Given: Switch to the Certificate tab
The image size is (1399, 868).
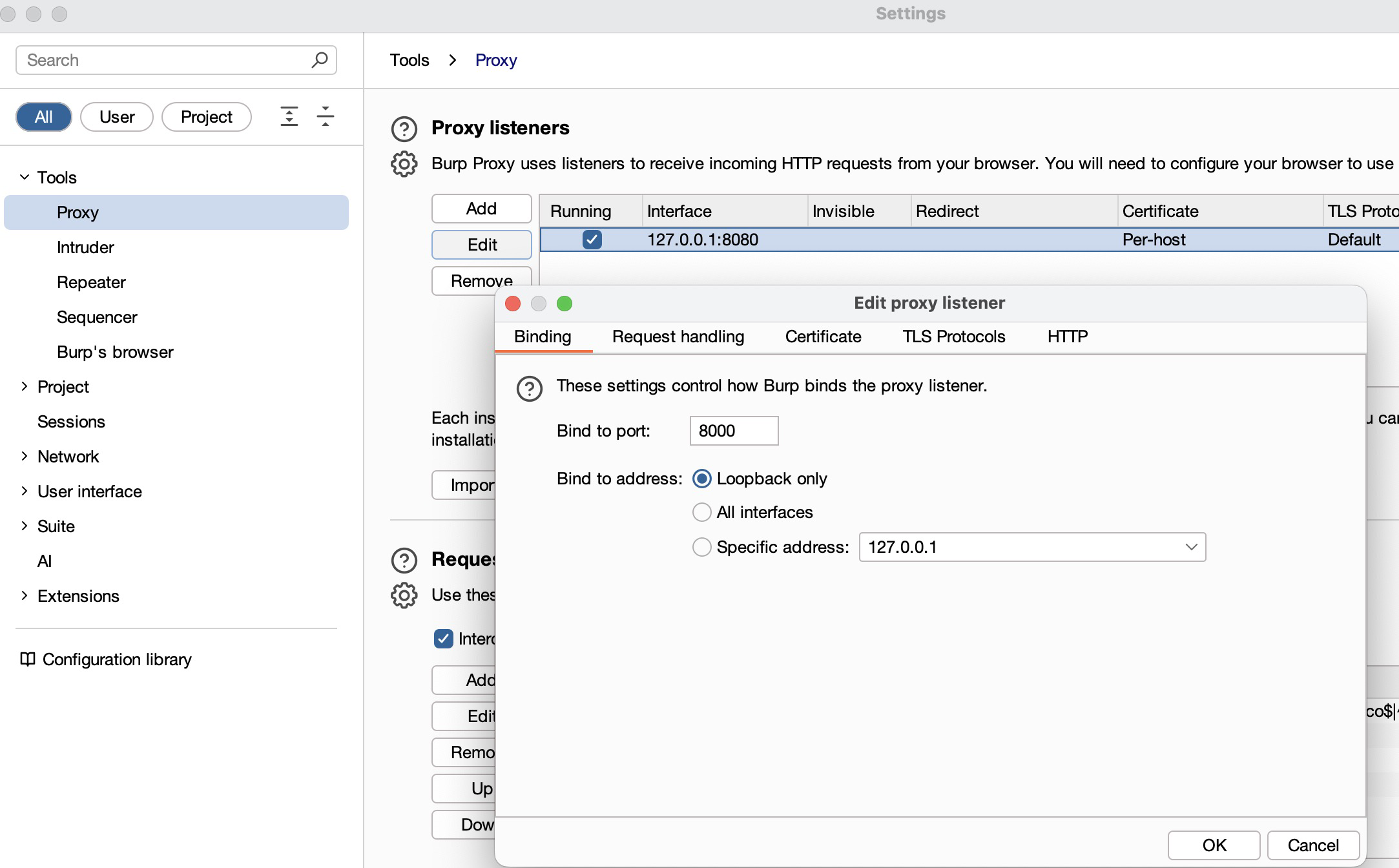Looking at the screenshot, I should pyautogui.click(x=822, y=336).
